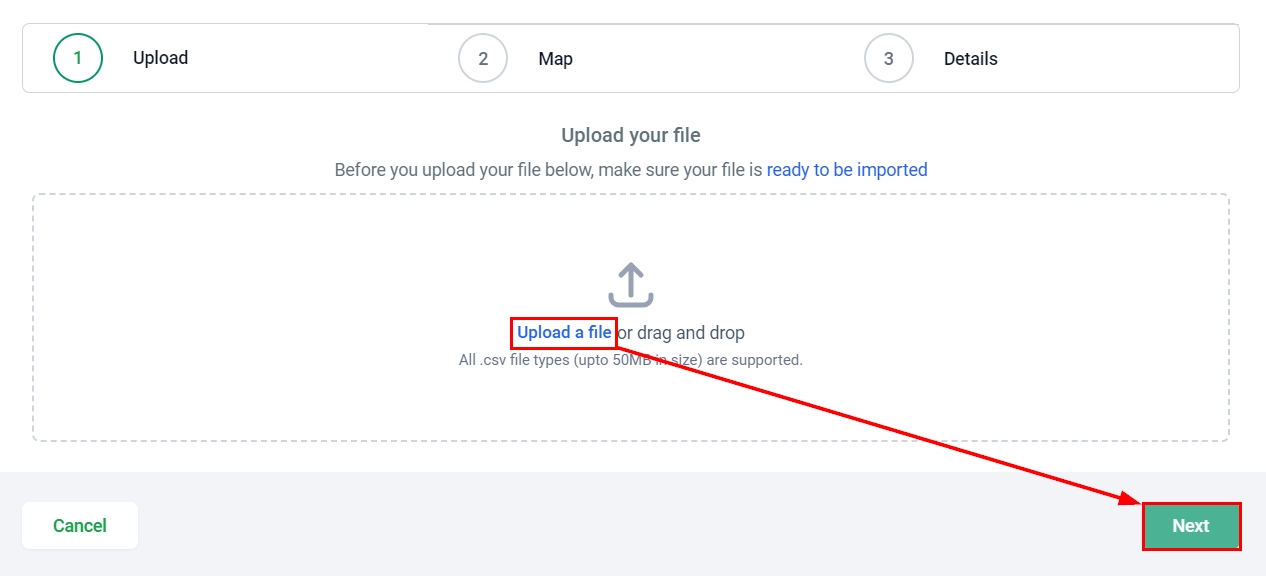Viewport: 1266px width, 576px height.
Task: Switch to the Map step label
Action: coord(555,59)
